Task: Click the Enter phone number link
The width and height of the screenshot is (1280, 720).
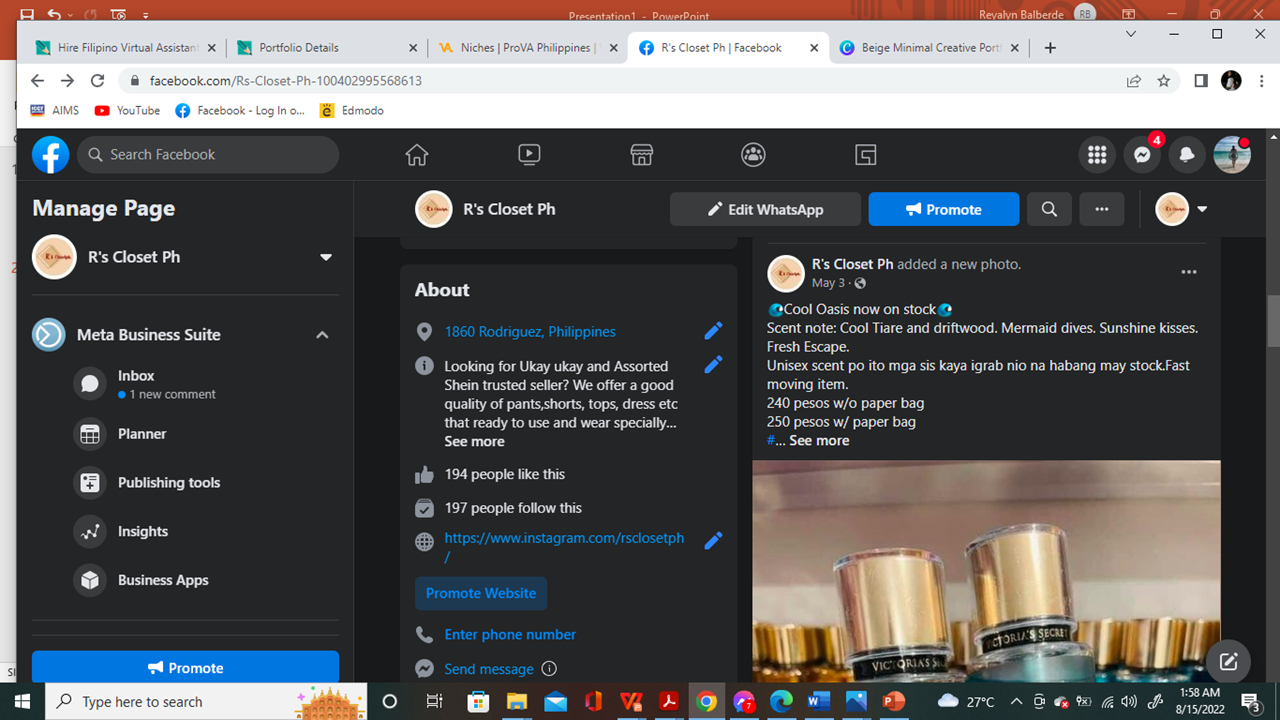Action: [x=510, y=634]
